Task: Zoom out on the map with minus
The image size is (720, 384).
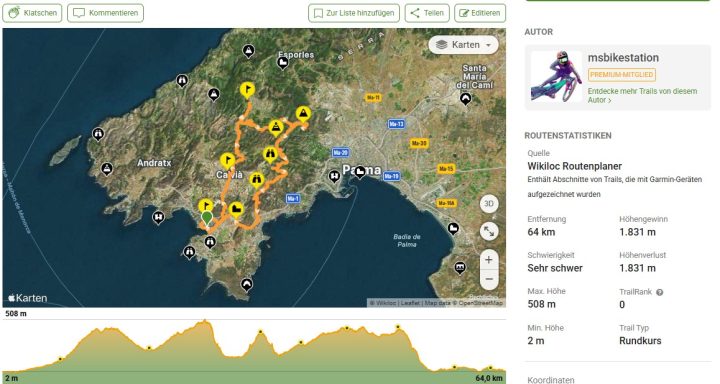Action: [489, 279]
